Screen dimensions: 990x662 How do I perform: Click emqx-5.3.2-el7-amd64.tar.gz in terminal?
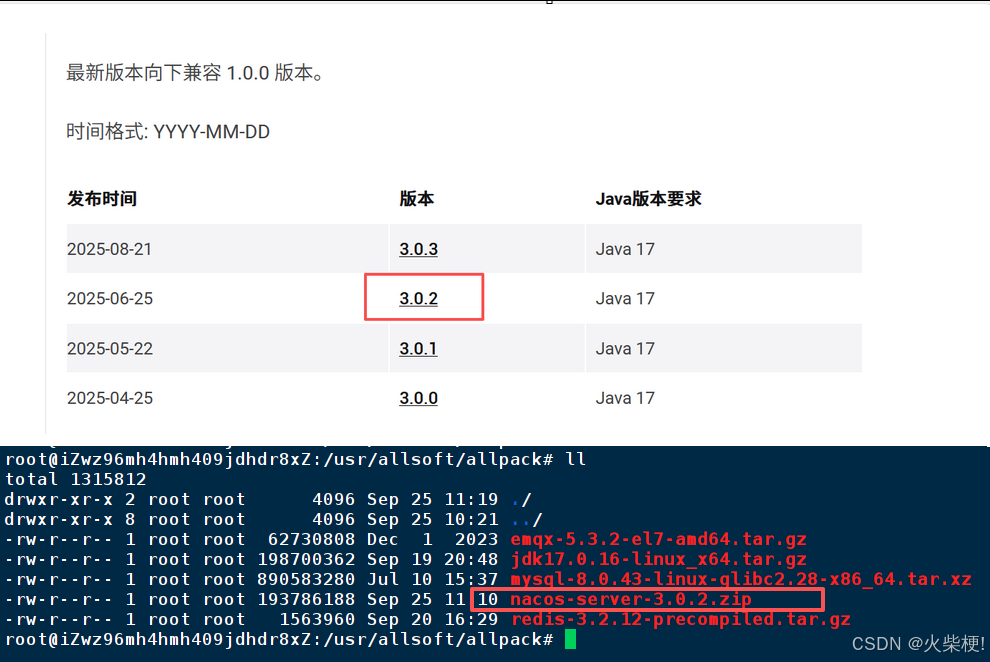[x=659, y=539]
